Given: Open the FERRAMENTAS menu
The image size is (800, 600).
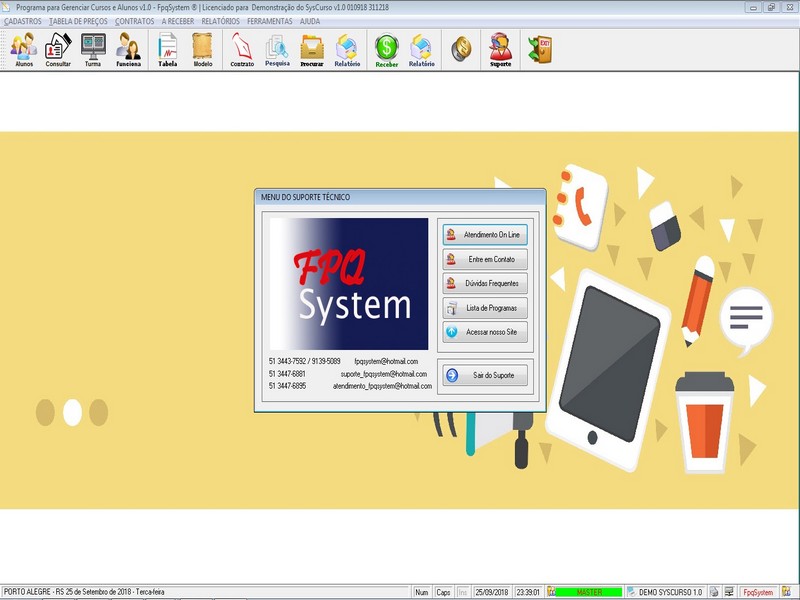Looking at the screenshot, I should (269, 21).
